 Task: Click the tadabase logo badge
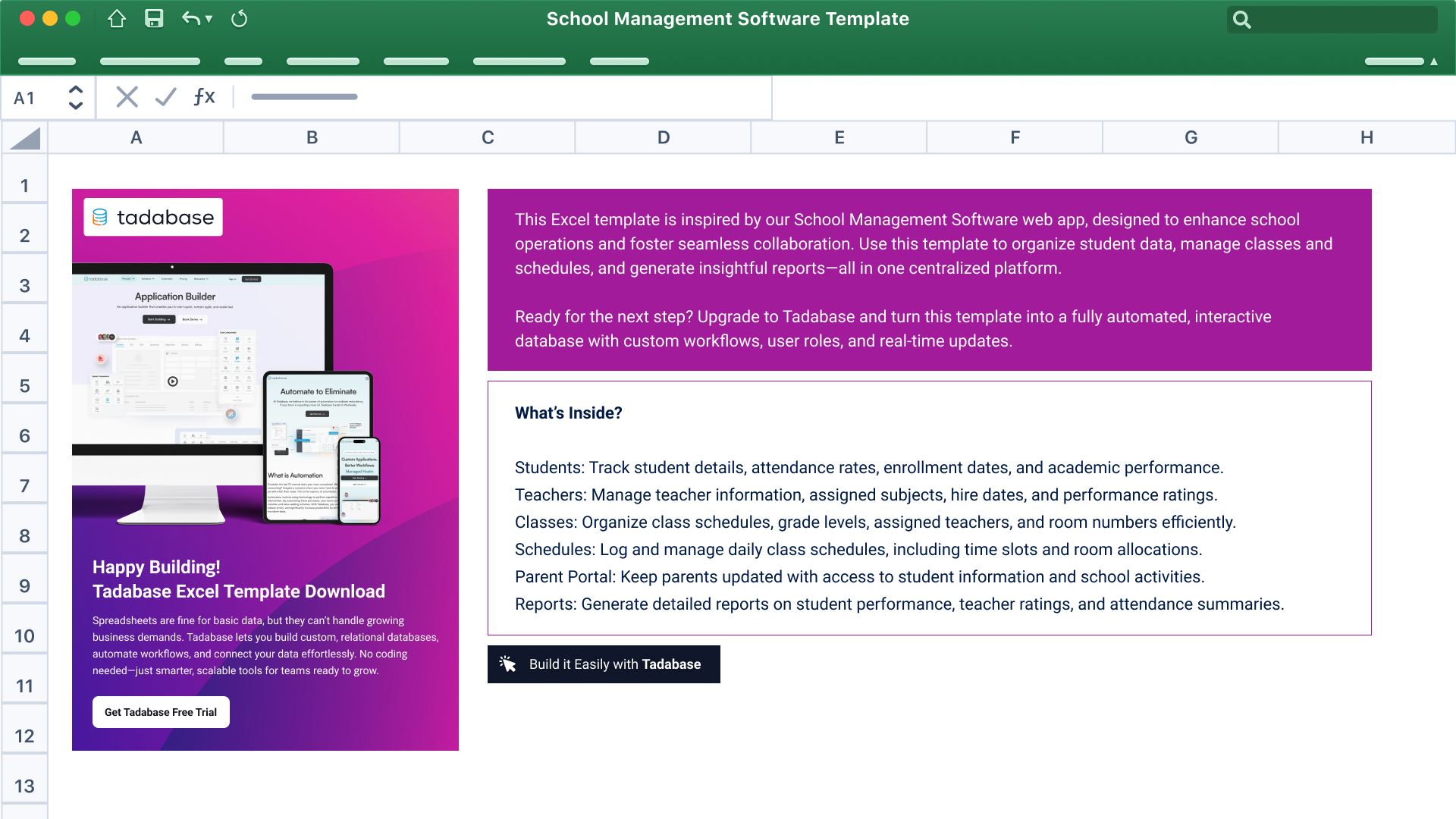153,218
